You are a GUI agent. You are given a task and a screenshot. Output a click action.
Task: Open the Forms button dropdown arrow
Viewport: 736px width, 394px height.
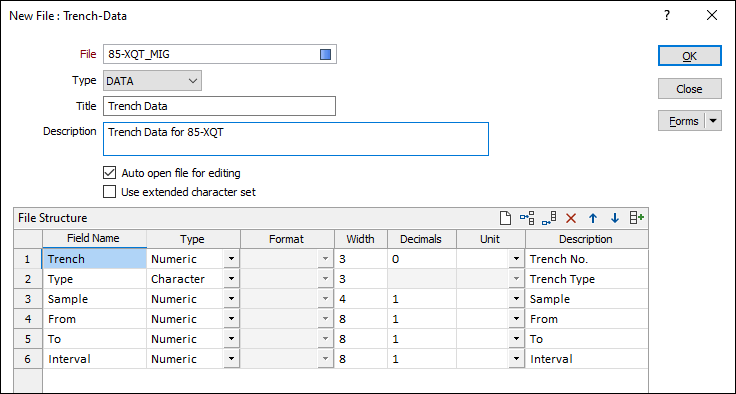pos(713,121)
